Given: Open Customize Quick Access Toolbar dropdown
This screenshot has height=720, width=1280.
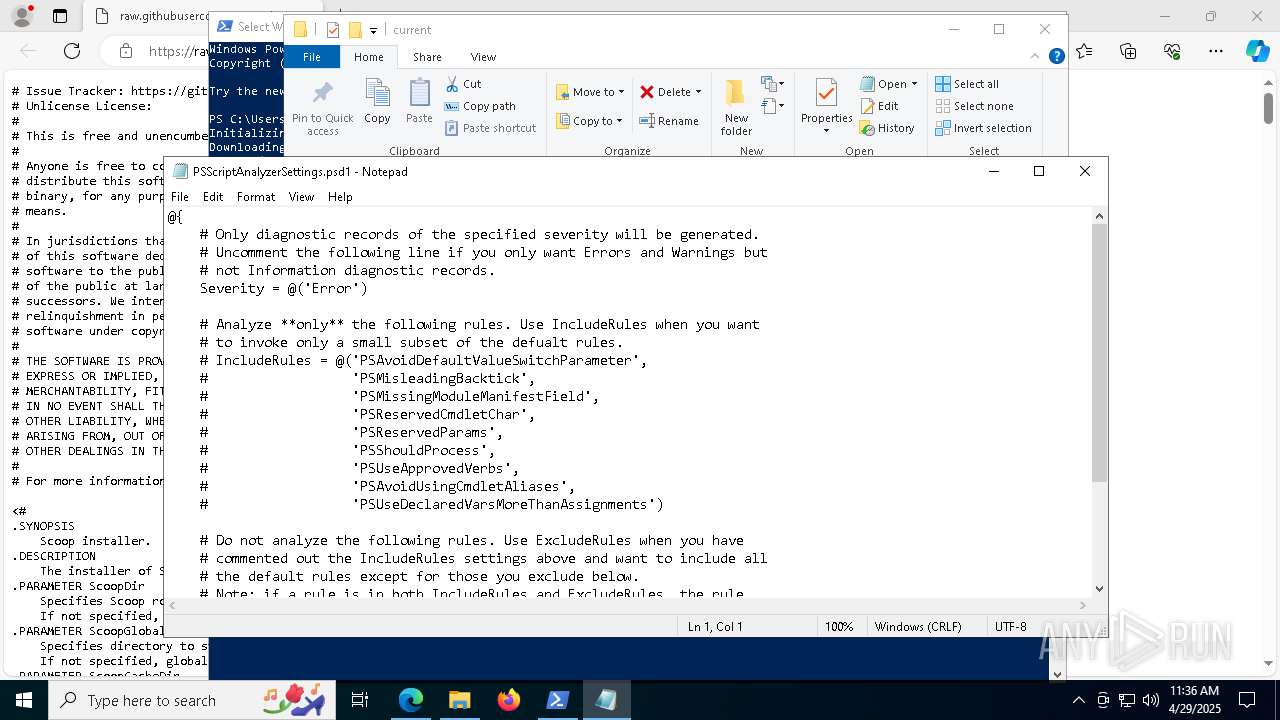Looking at the screenshot, I should pyautogui.click(x=373, y=30).
